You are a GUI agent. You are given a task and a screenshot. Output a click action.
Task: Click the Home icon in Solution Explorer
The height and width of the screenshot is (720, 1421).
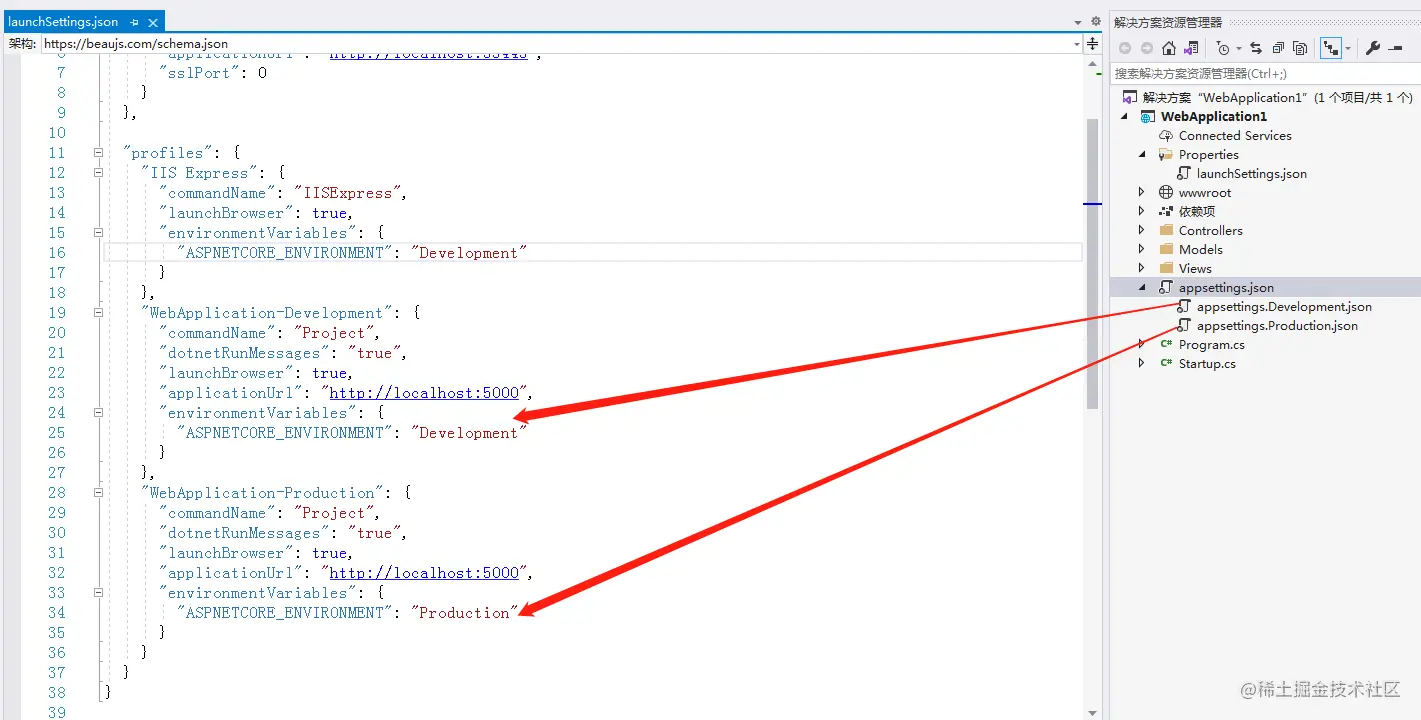pos(1169,46)
